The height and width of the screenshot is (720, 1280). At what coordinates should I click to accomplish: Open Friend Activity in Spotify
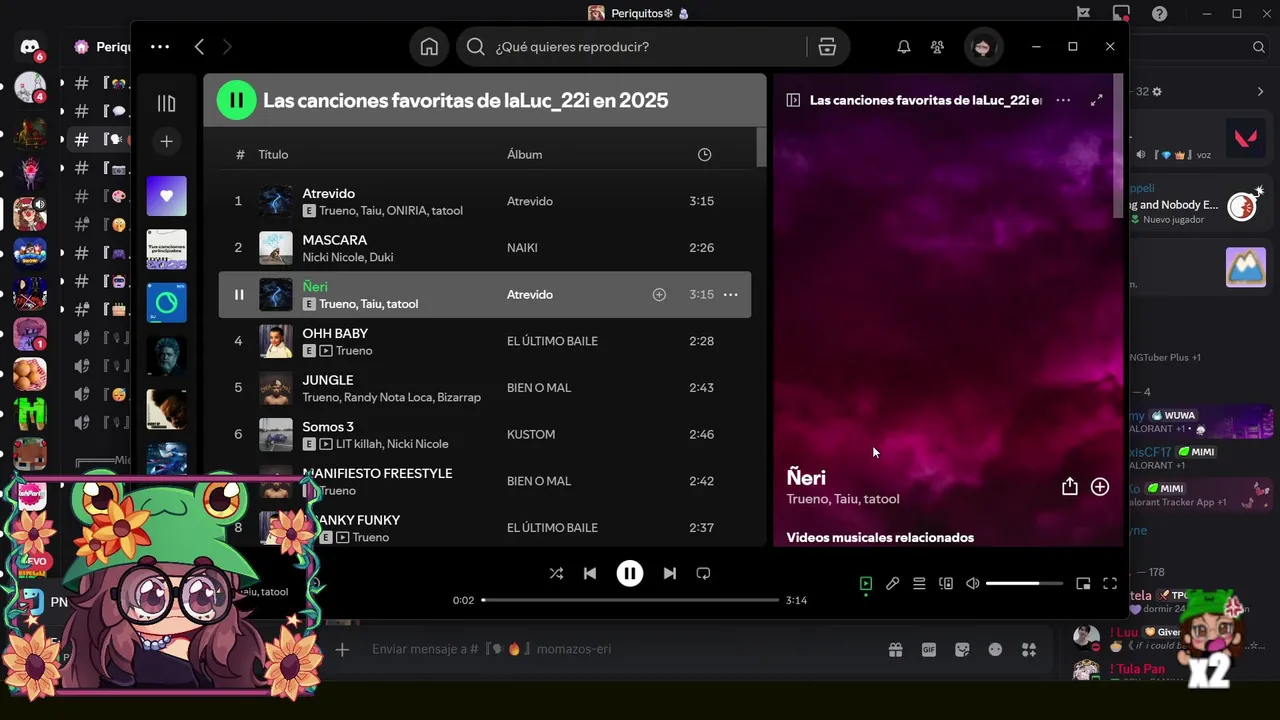point(937,47)
